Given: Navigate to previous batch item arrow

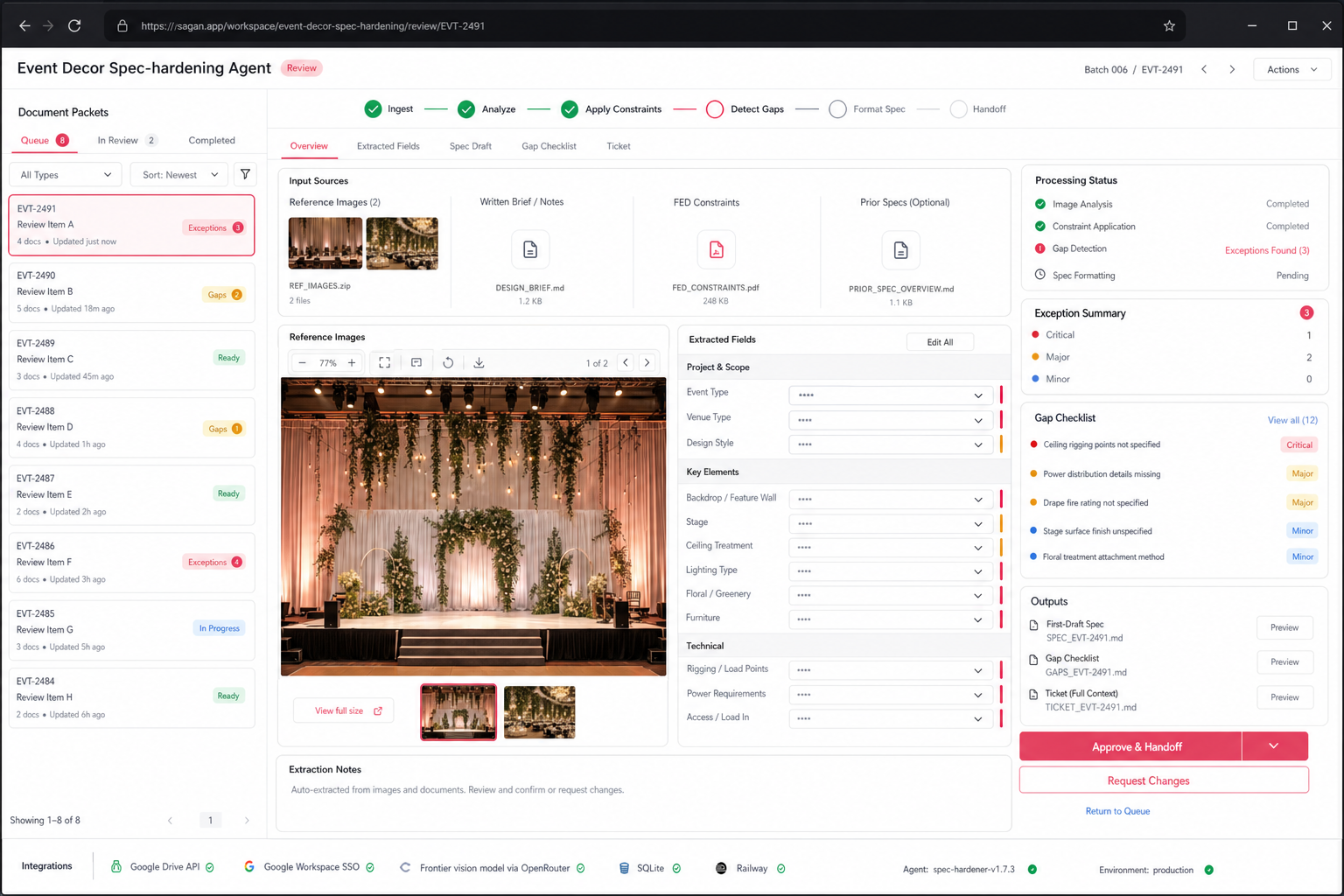Looking at the screenshot, I should 1204,69.
